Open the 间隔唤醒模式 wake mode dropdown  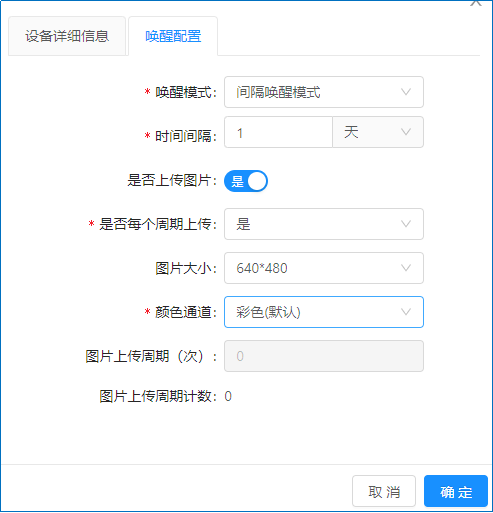pyautogui.click(x=324, y=92)
